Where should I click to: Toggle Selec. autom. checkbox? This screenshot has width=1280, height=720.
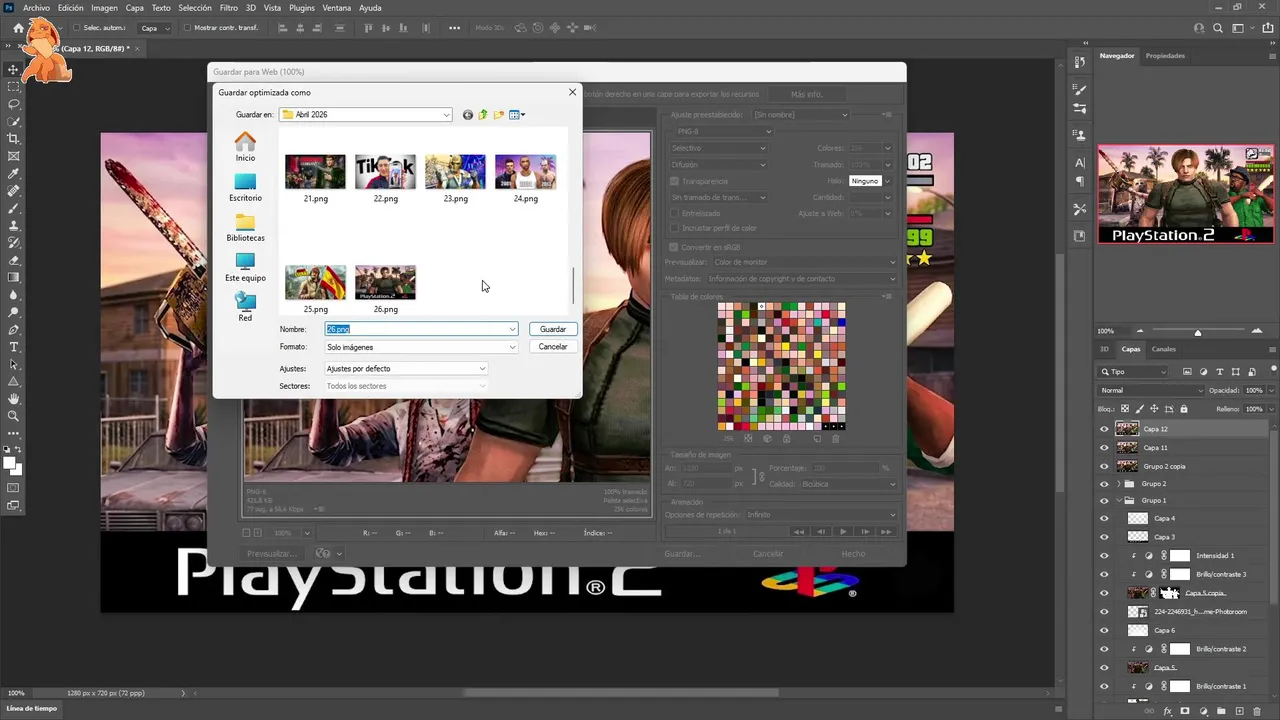coord(77,28)
